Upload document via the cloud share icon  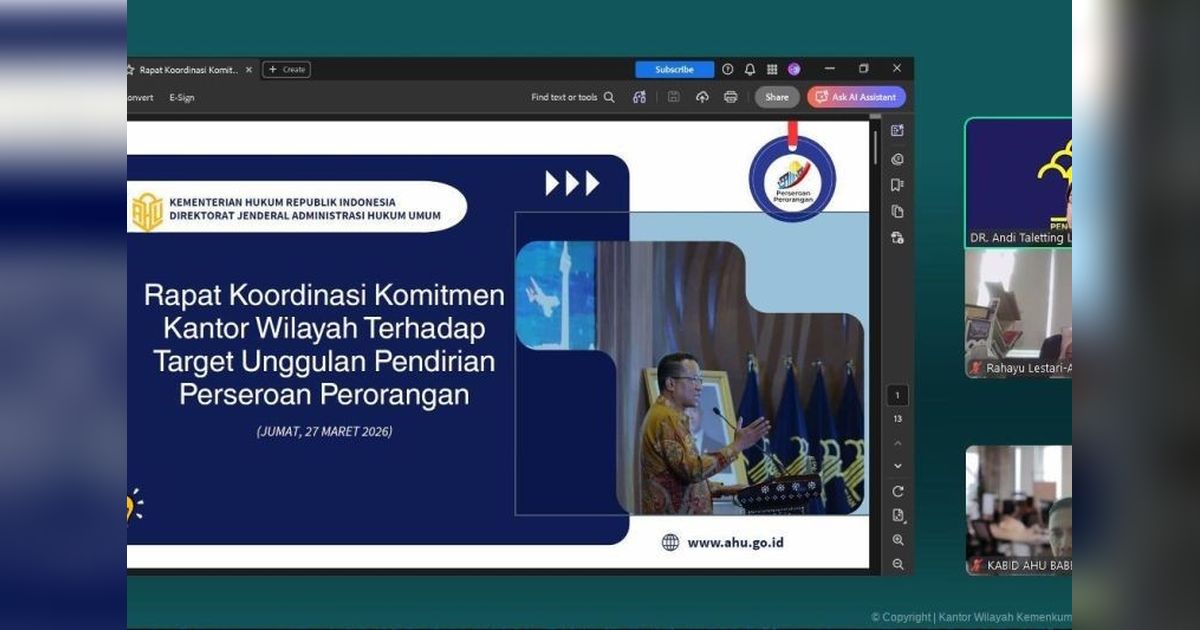(702, 97)
